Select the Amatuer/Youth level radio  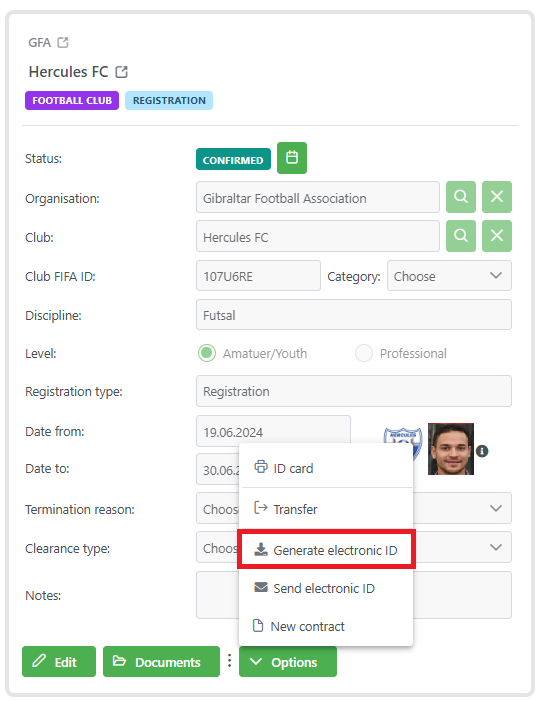point(207,353)
